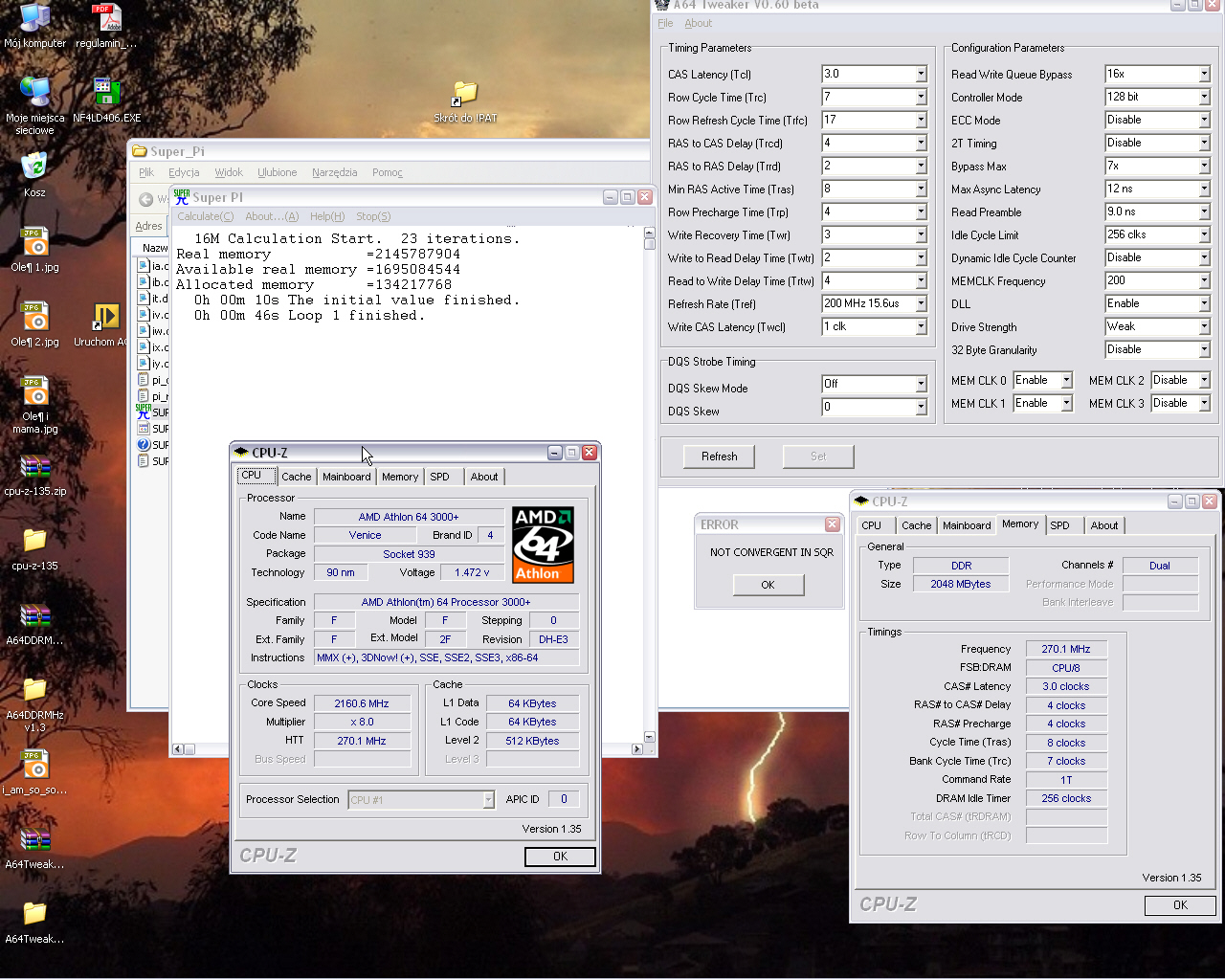Switch to the Cache tab in CPU-Z CPU window
This screenshot has height=980, width=1225.
pos(297,477)
